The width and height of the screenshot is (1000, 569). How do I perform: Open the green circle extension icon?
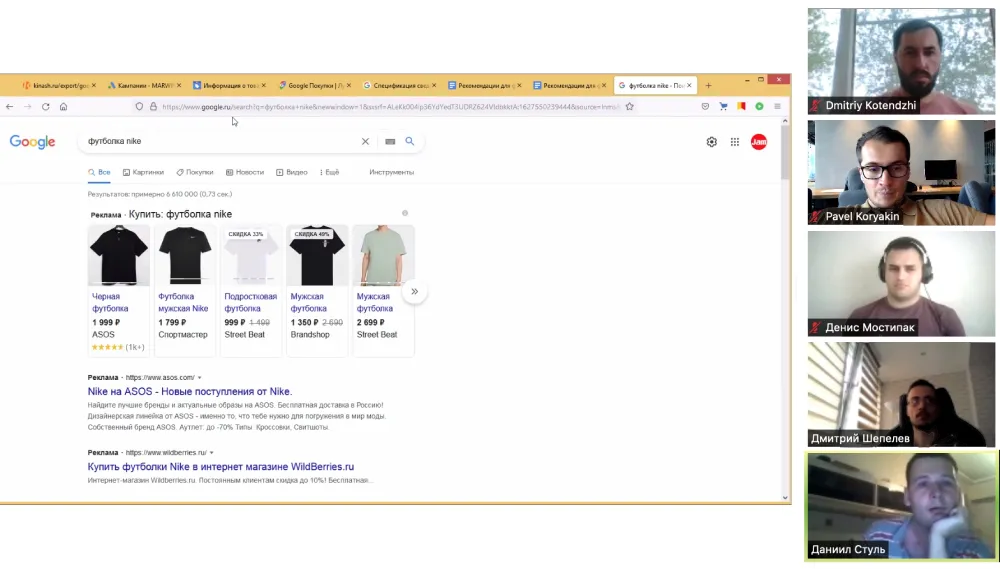[x=759, y=107]
